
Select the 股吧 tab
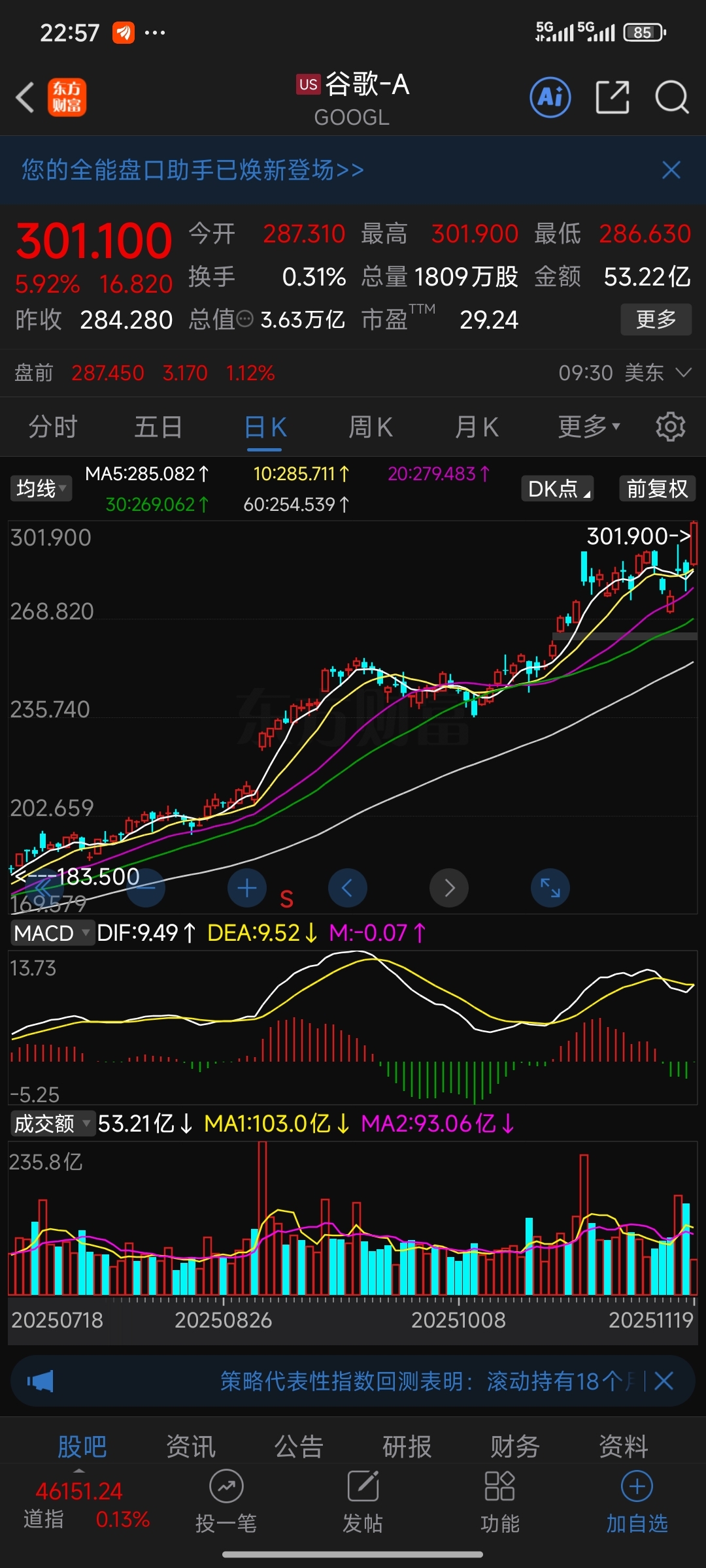tap(82, 1447)
